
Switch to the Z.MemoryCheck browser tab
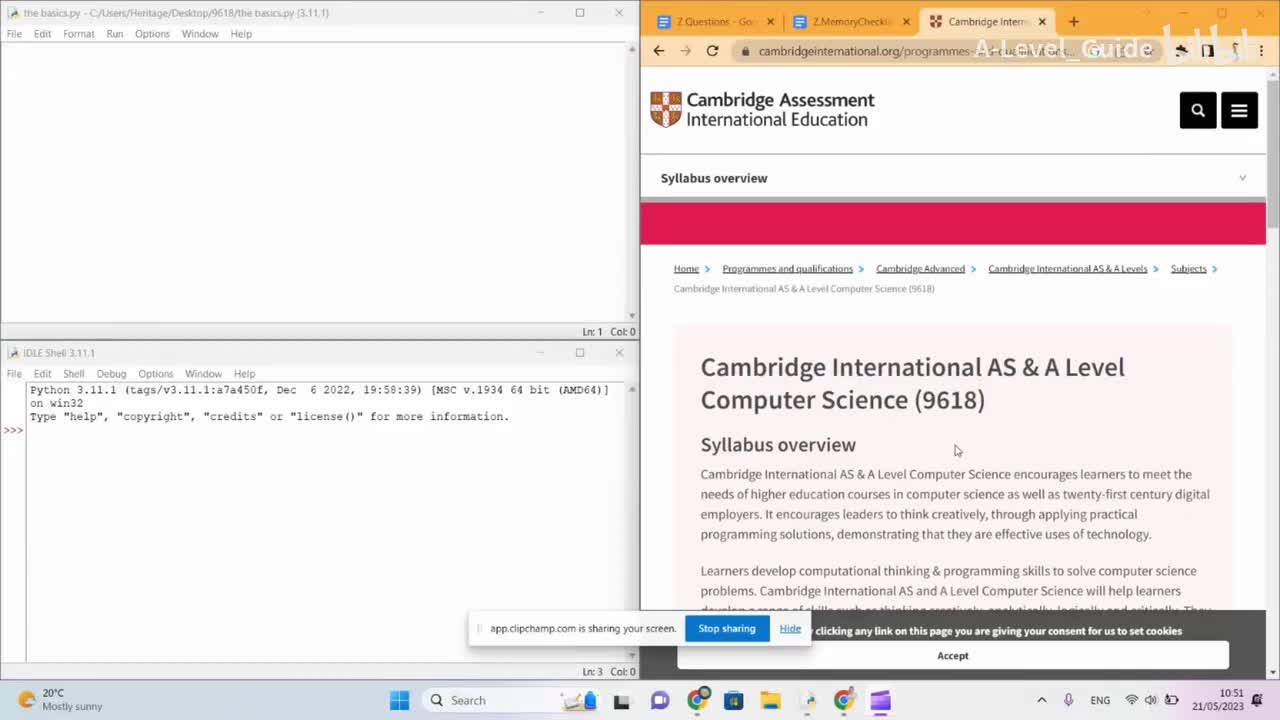coord(850,21)
